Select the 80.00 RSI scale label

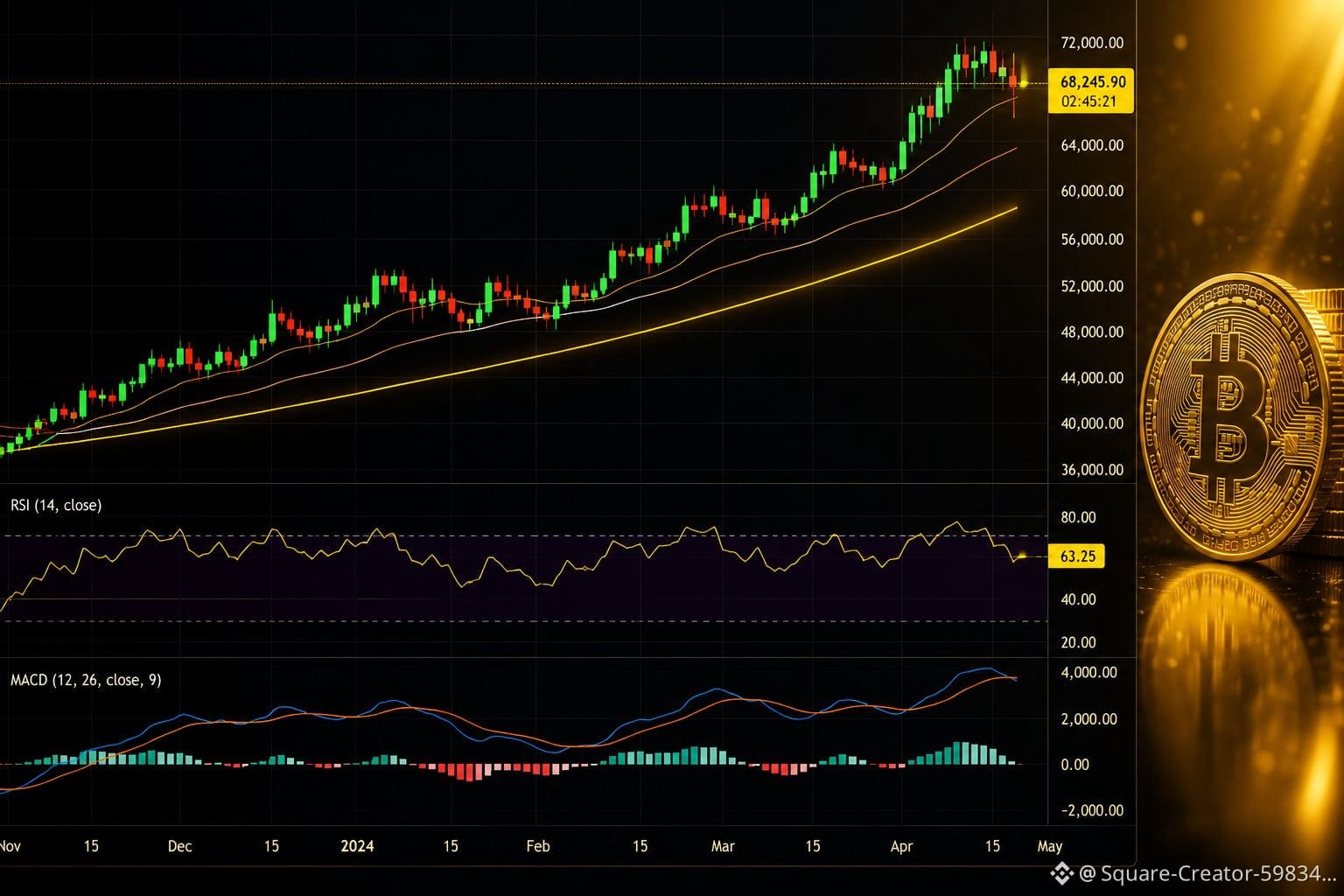pyautogui.click(x=1078, y=517)
